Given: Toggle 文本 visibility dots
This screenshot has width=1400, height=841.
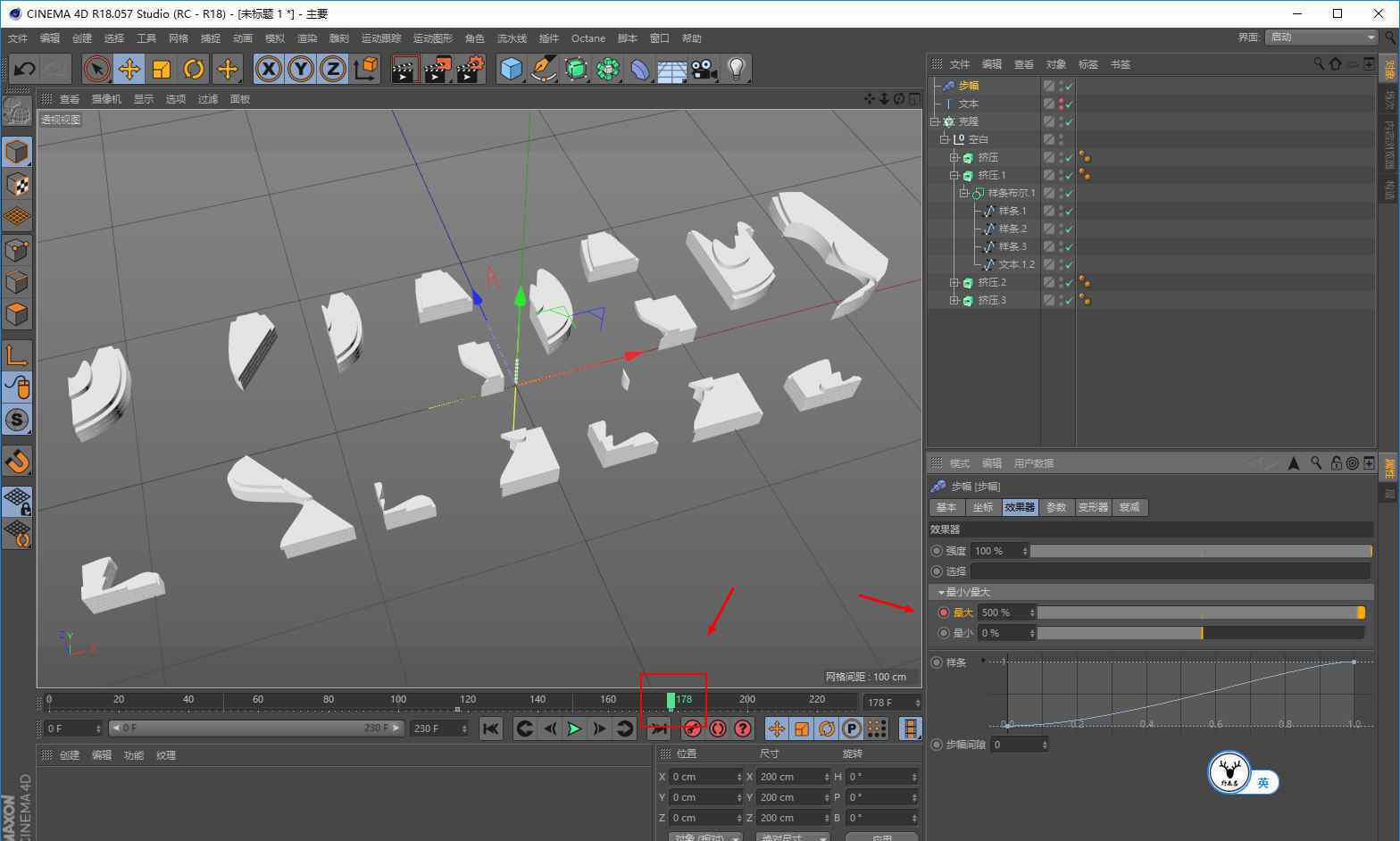Looking at the screenshot, I should pyautogui.click(x=1061, y=104).
